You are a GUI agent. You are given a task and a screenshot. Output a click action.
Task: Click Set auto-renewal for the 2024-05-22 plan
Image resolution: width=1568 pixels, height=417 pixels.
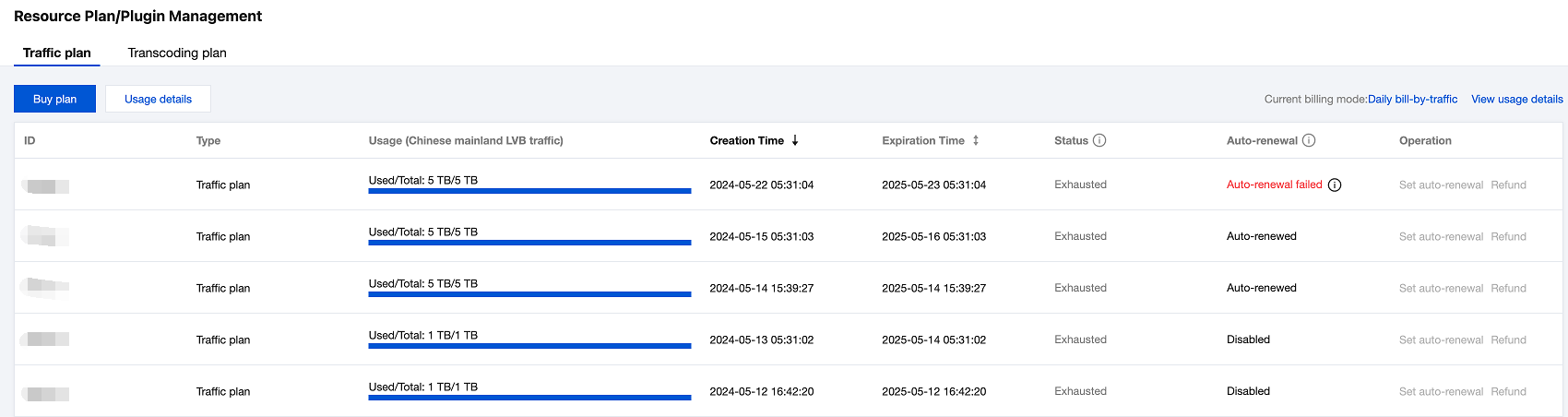tap(1441, 185)
